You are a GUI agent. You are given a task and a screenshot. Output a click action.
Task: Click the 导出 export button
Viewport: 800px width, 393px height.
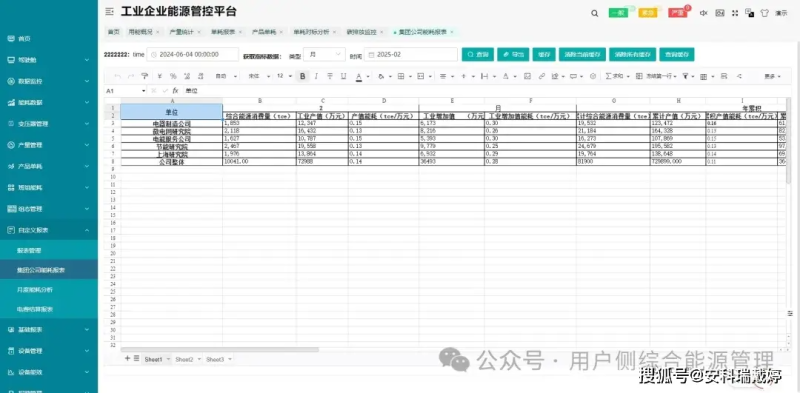513,54
